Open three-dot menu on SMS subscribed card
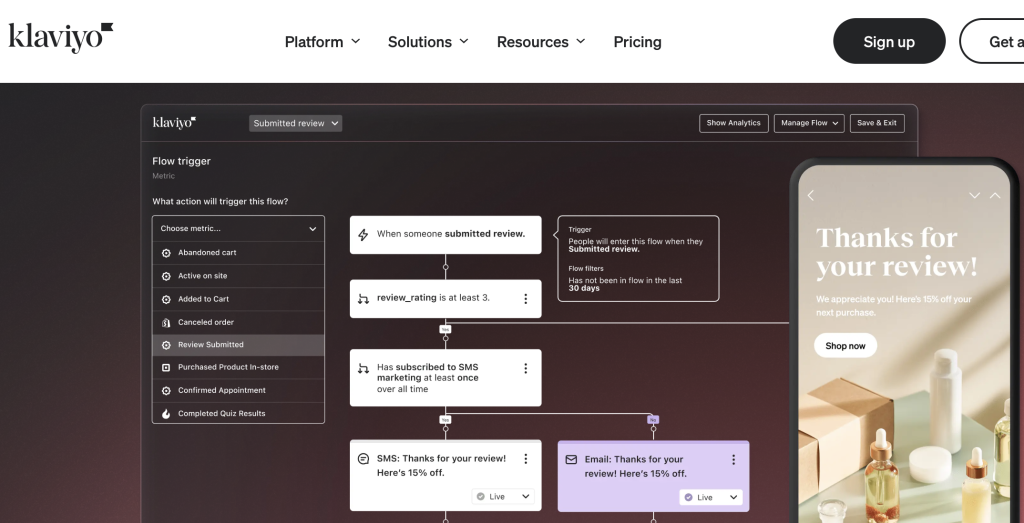The height and width of the screenshot is (523, 1024). (525, 368)
